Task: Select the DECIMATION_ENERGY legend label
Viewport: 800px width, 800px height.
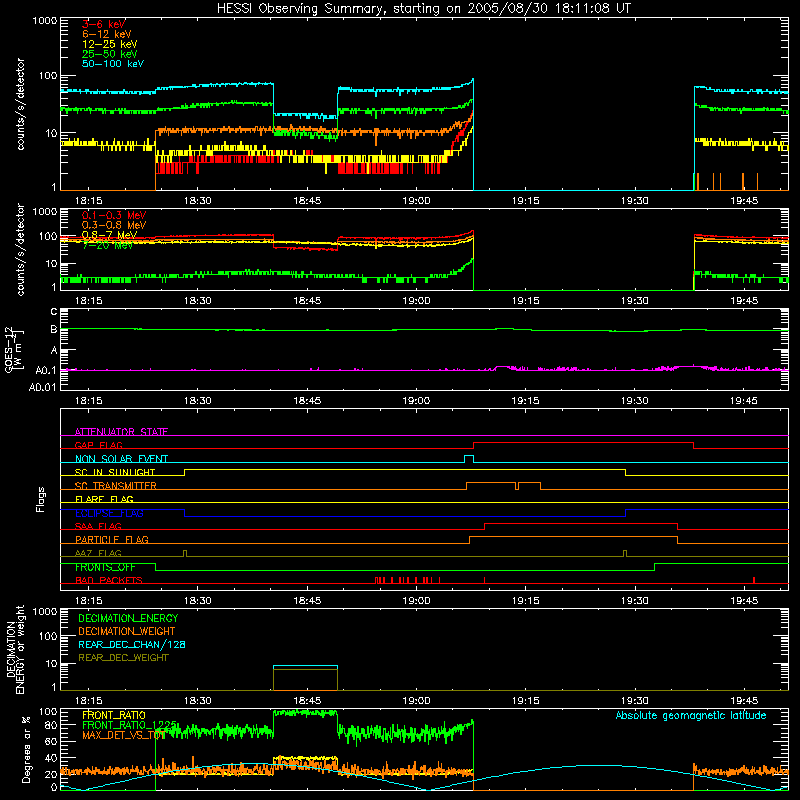Action: point(128,618)
